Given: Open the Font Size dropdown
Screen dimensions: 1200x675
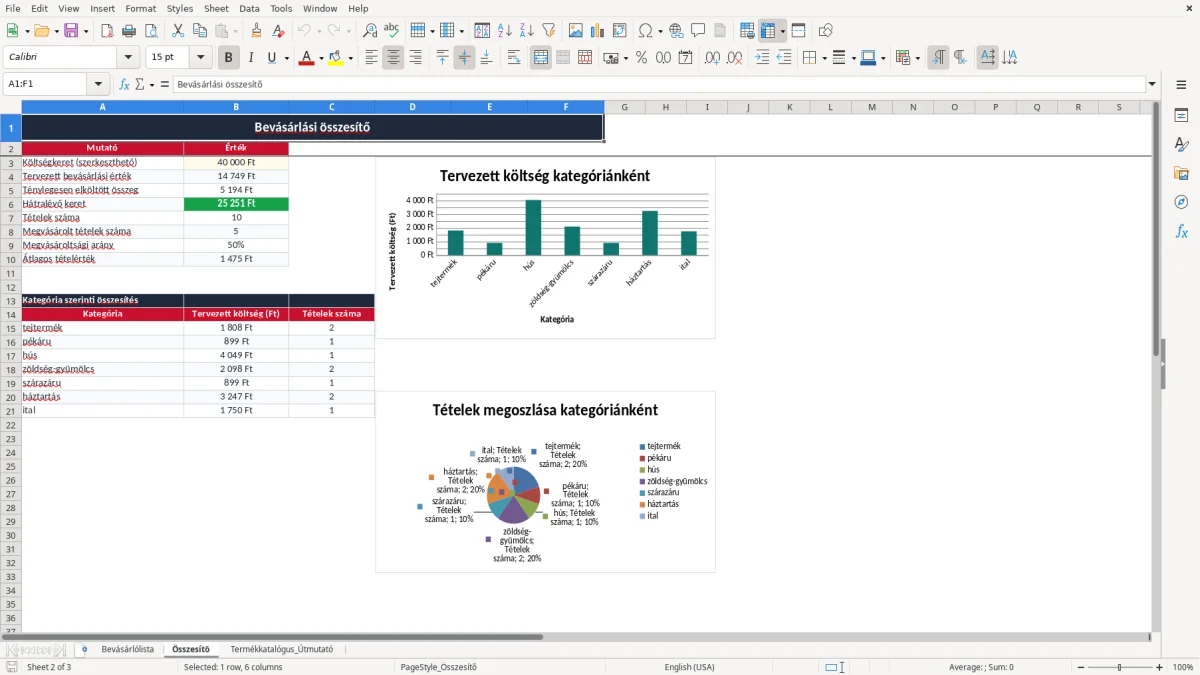Looking at the screenshot, I should pos(201,57).
